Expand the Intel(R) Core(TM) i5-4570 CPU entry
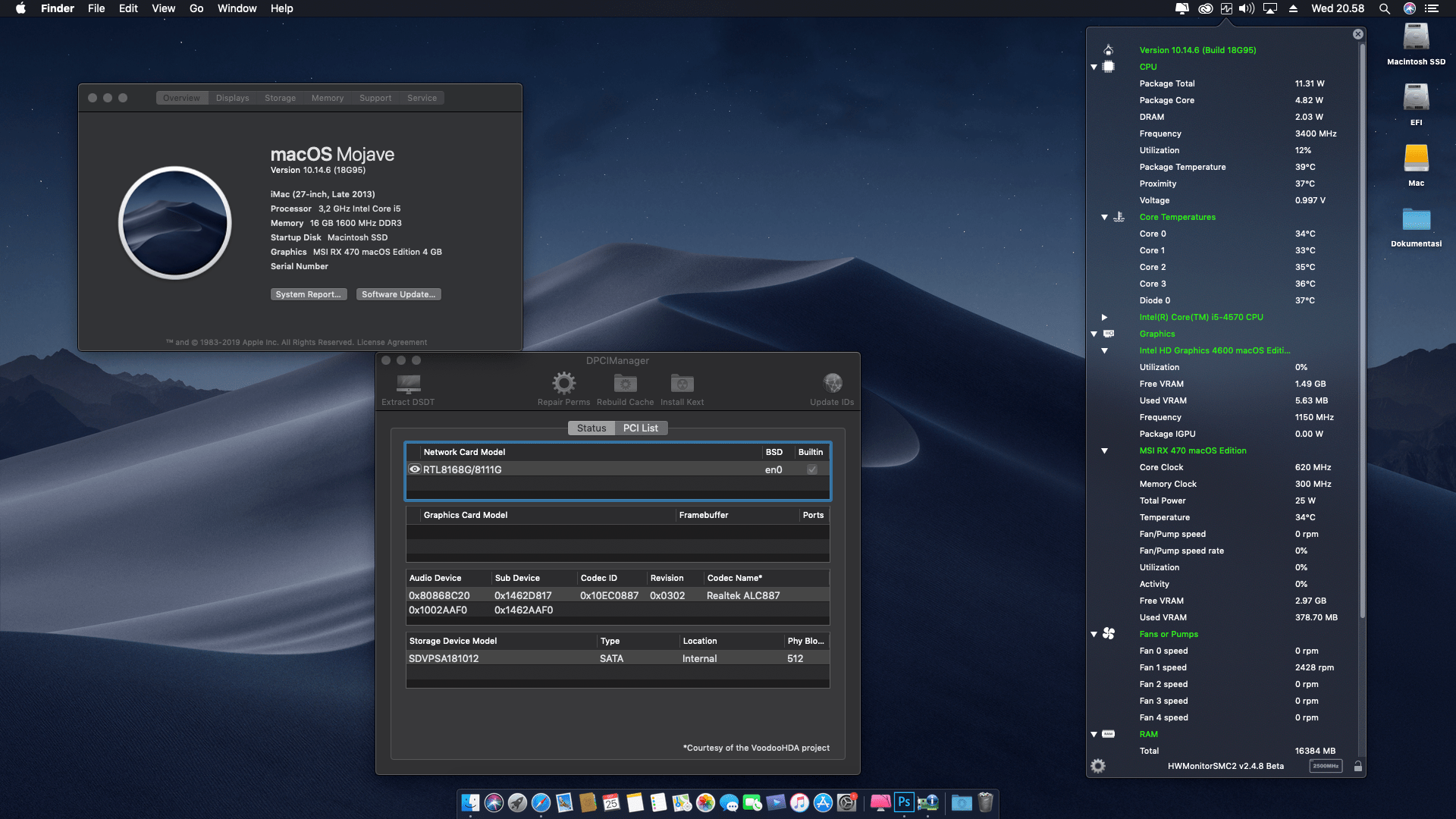 pos(1104,317)
